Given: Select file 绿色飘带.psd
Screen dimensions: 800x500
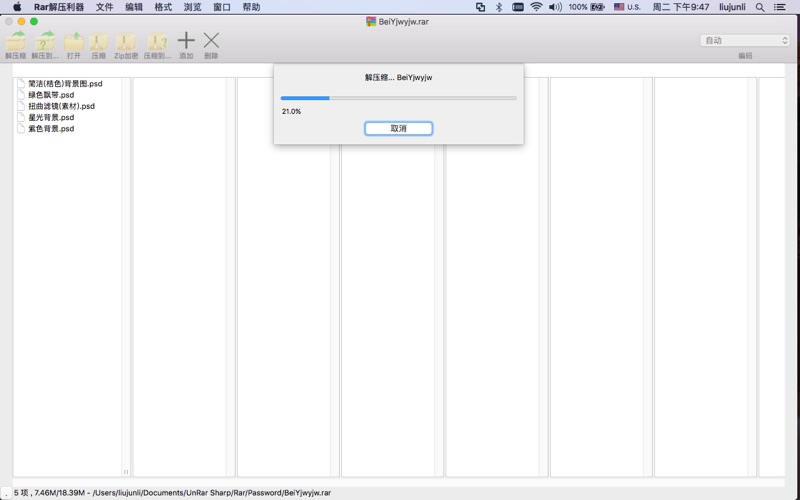Looking at the screenshot, I should pos(51,95).
